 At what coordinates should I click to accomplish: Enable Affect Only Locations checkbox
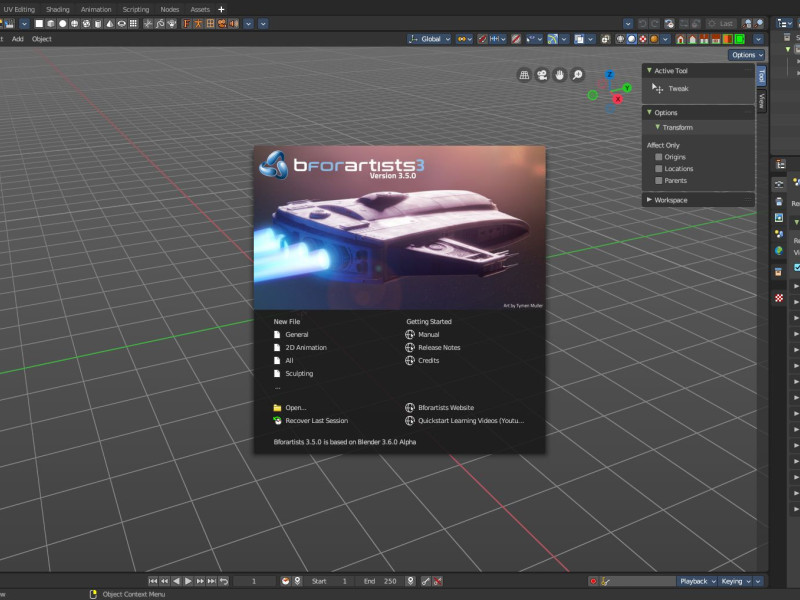tap(659, 169)
